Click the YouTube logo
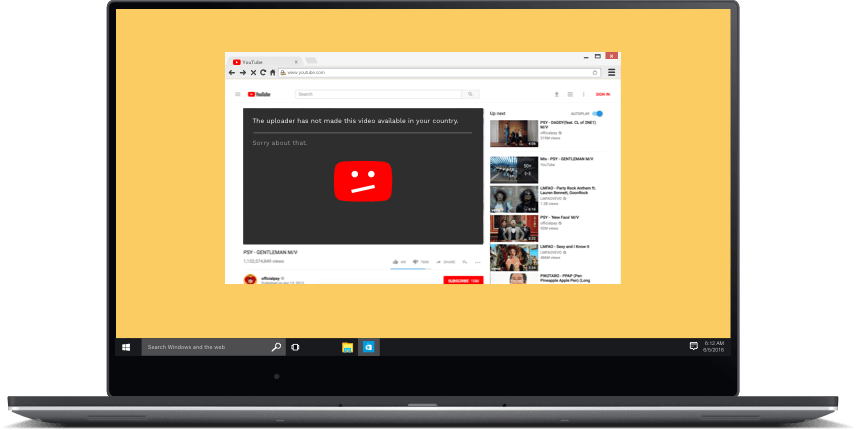The height and width of the screenshot is (430, 857). point(259,94)
